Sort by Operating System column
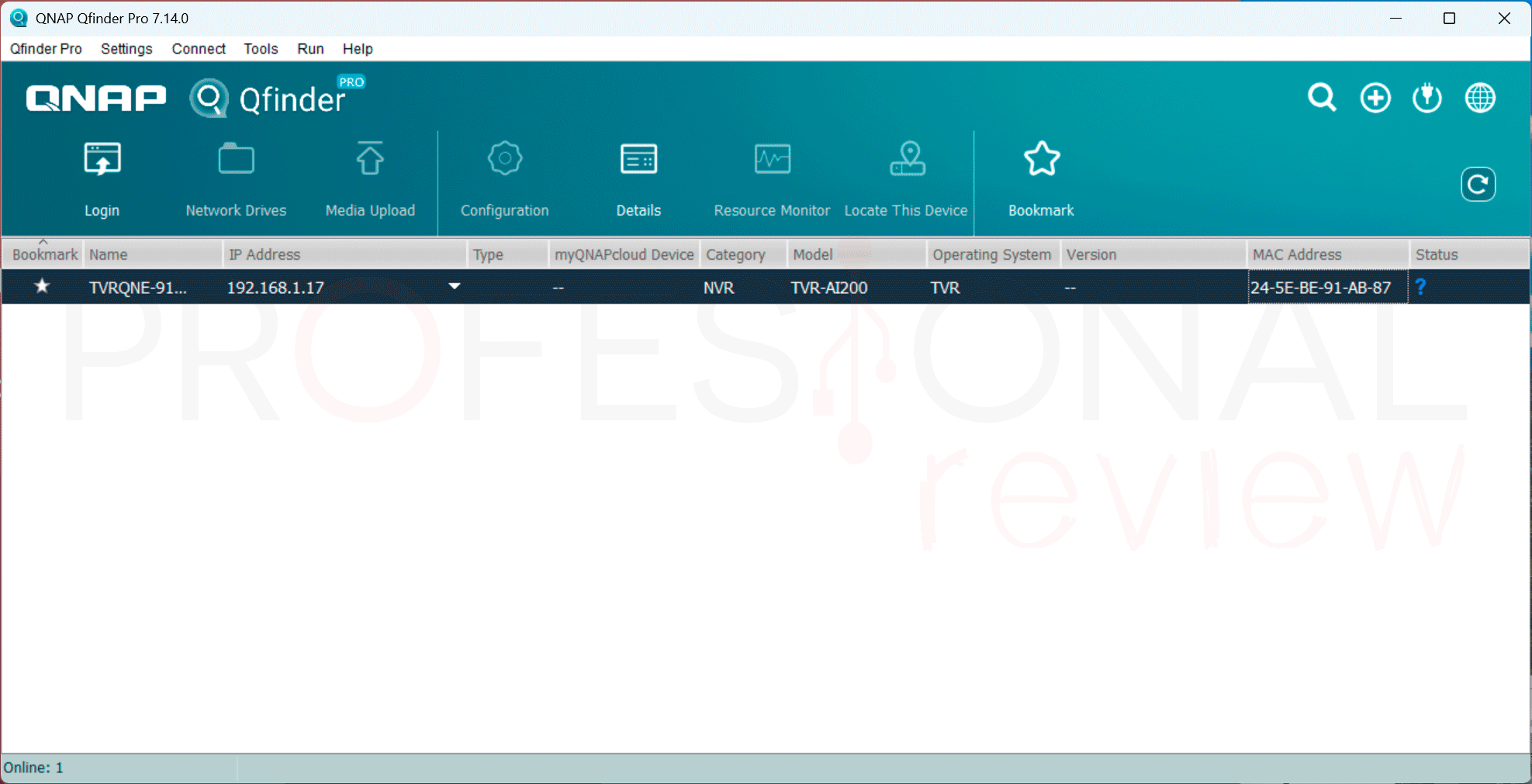Screen dimensions: 1532x784 click(994, 254)
